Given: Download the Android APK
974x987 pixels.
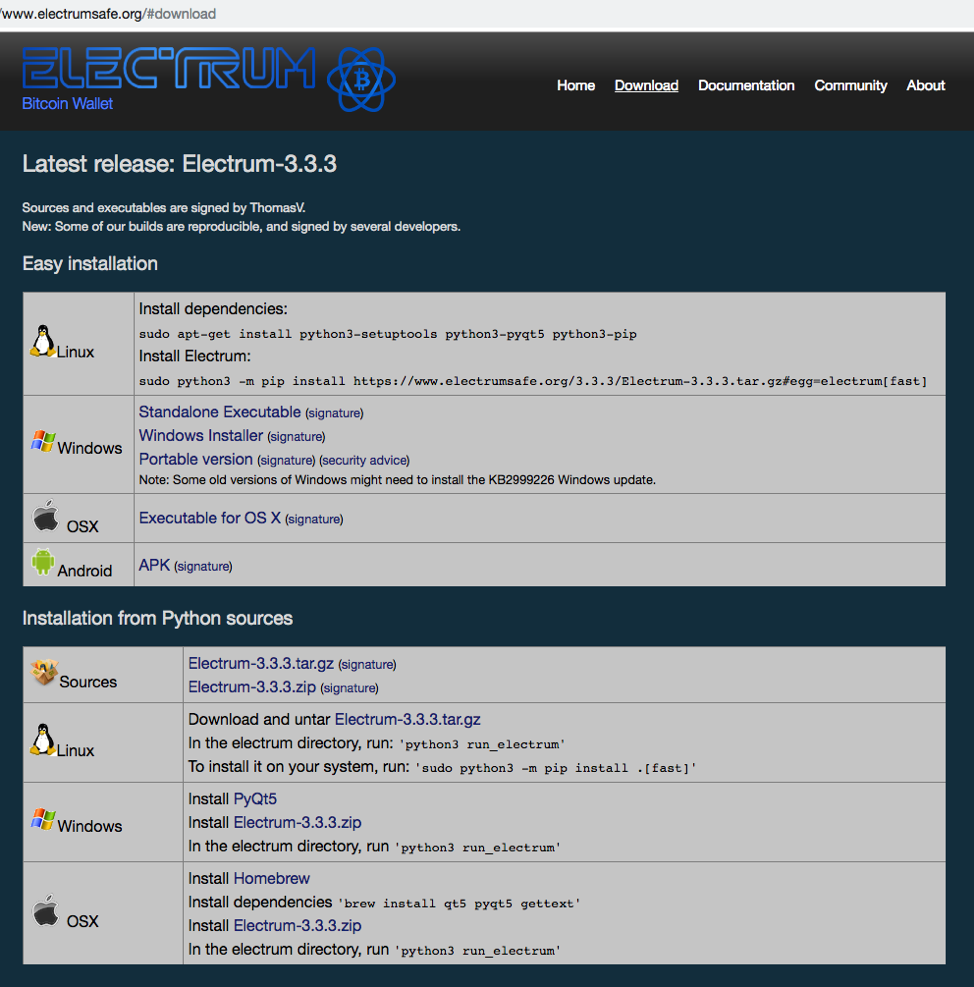Looking at the screenshot, I should pyautogui.click(x=154, y=565).
